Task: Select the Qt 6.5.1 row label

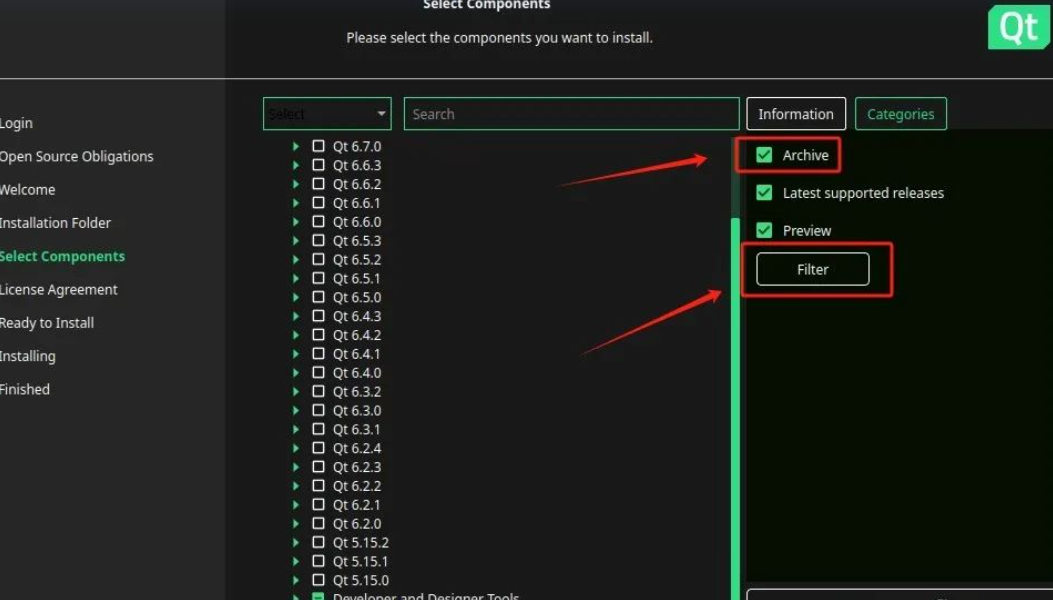Action: [357, 278]
